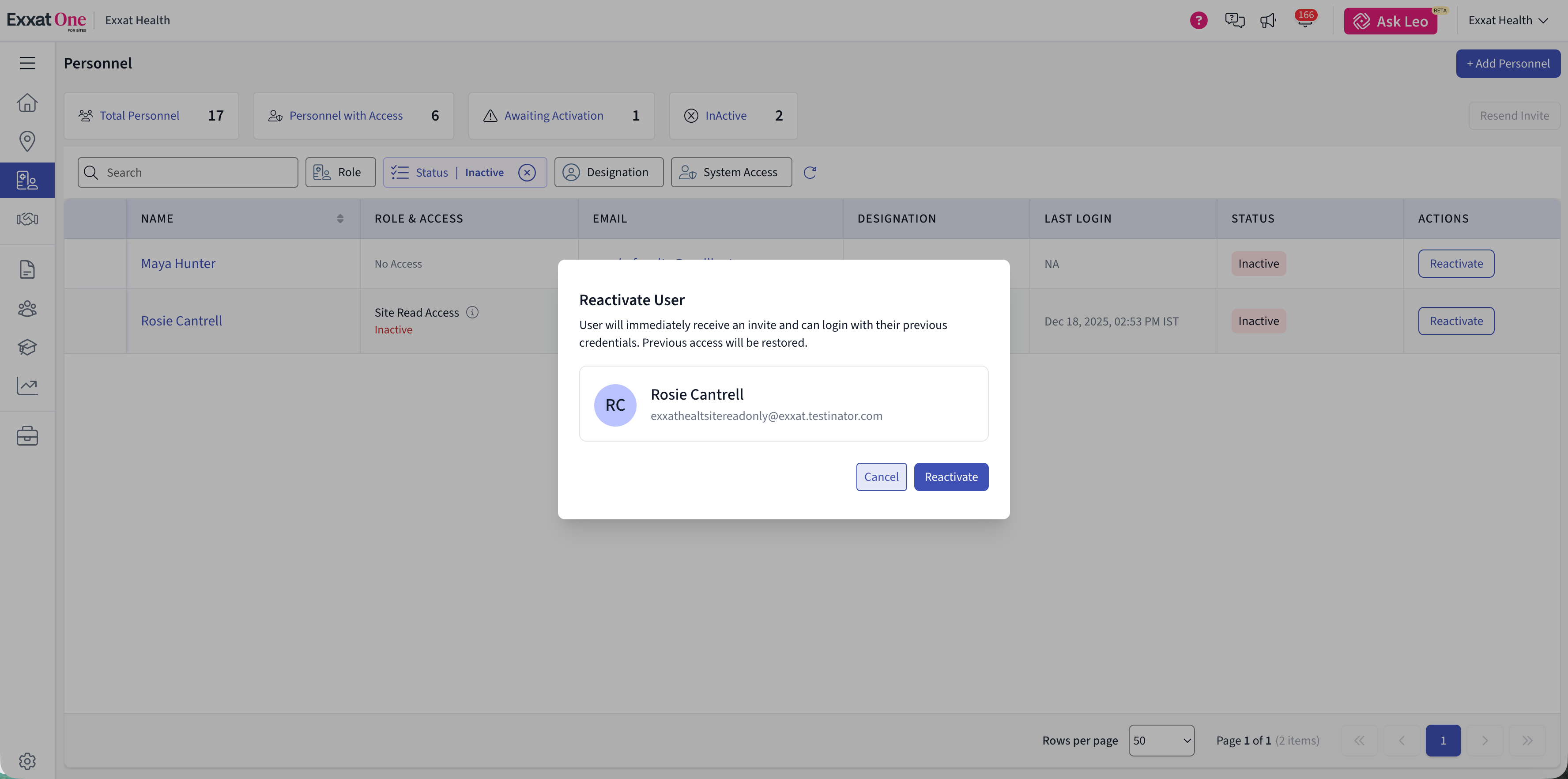Go to Home via sidebar house icon

click(27, 102)
